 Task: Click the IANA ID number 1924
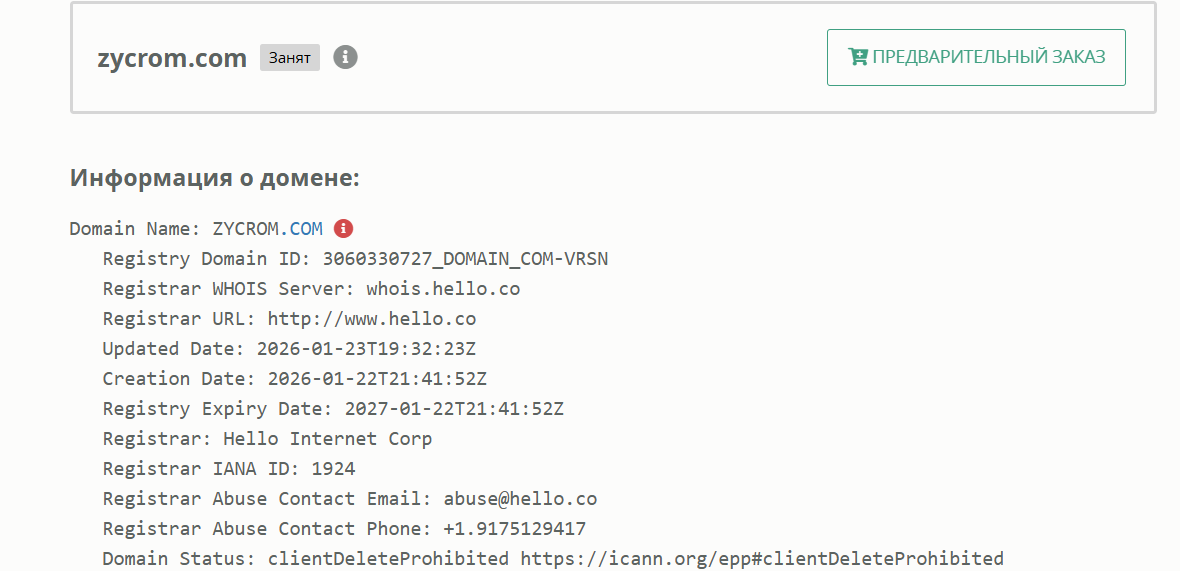point(333,469)
